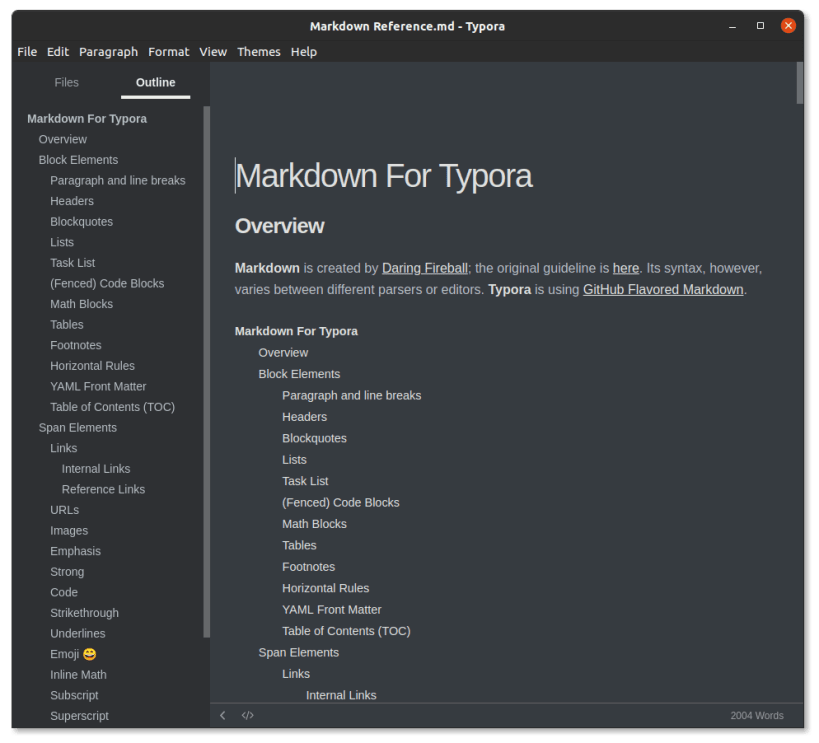Open the Themes menu
819x743 pixels.
click(259, 52)
